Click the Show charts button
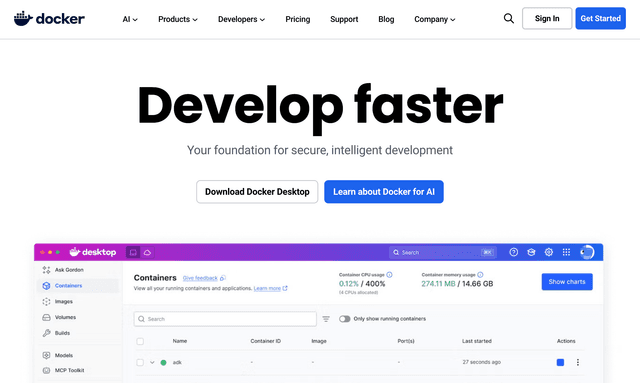The image size is (640, 383). click(x=567, y=282)
